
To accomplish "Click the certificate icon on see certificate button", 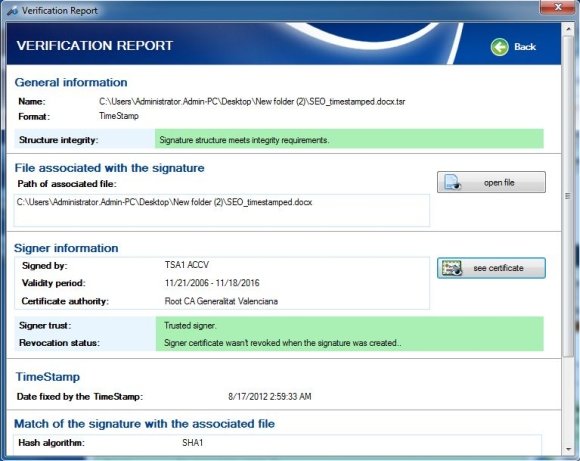I will click(x=452, y=268).
